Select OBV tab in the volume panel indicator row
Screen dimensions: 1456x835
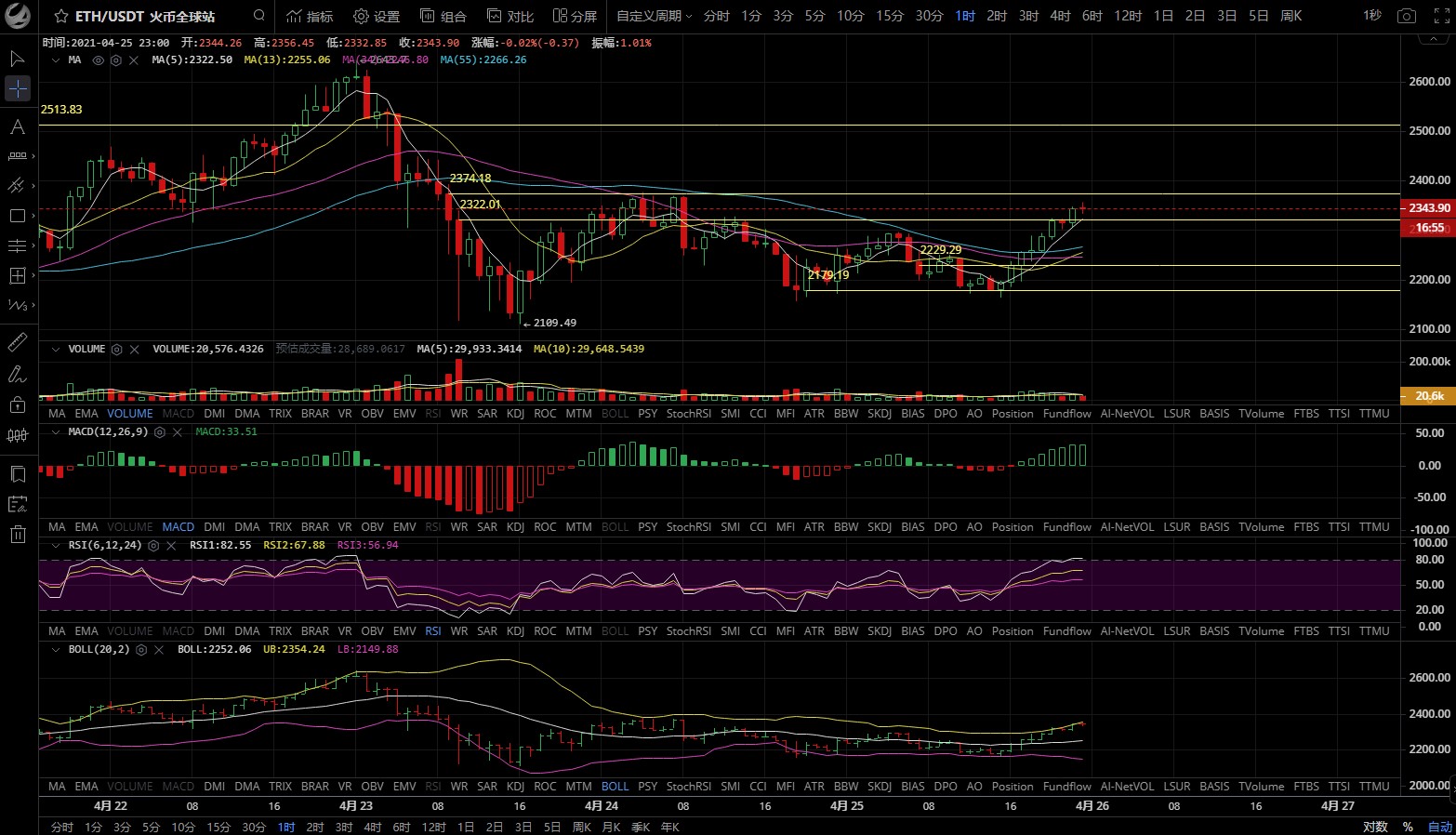point(372,414)
